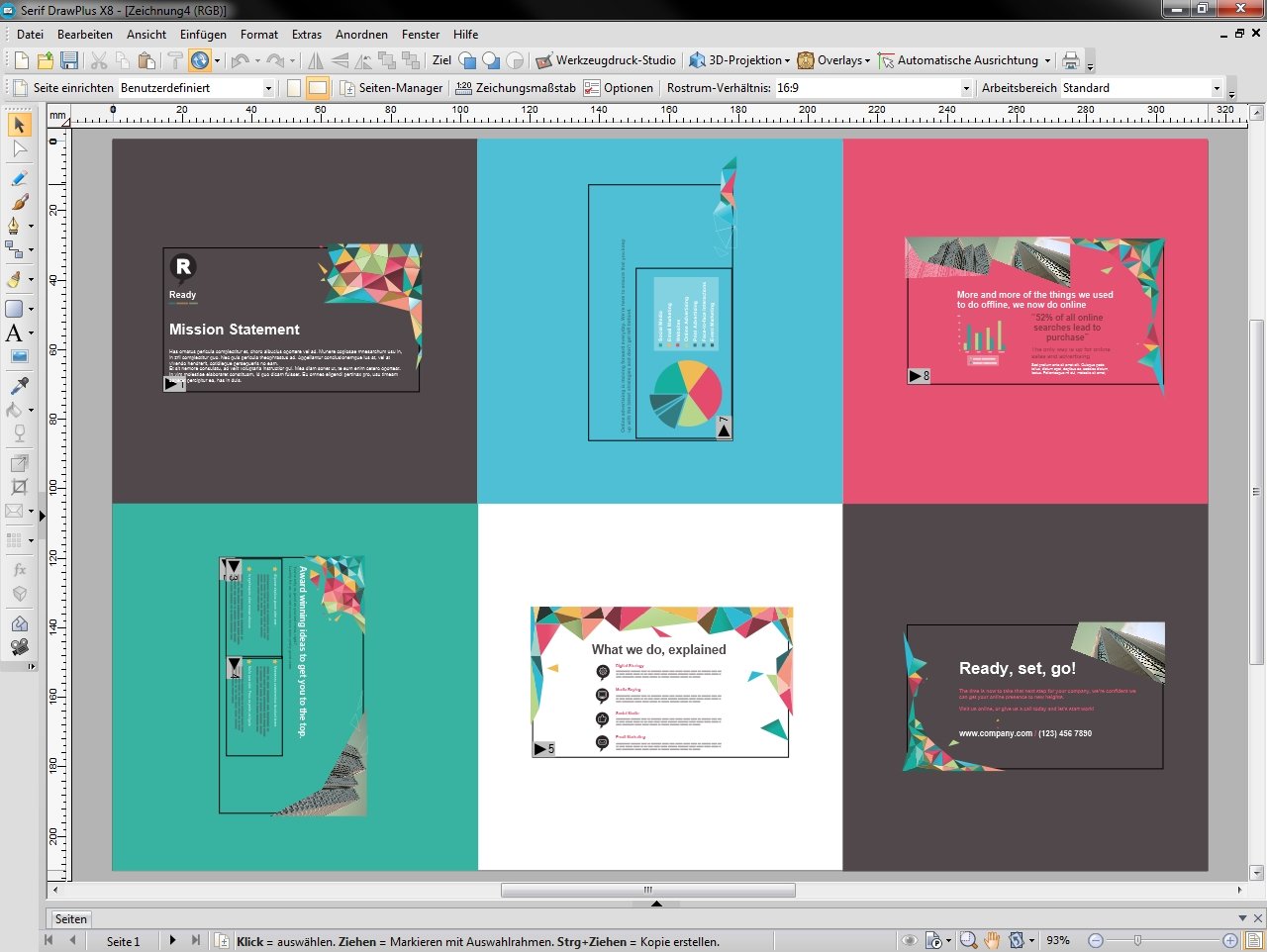This screenshot has width=1267, height=952.
Task: Switch page to landscape orientation
Action: point(317,88)
